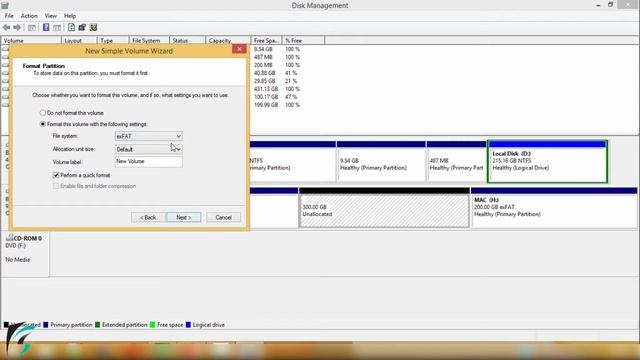The image size is (640, 360).
Task: Click the Type column header
Action: pyautogui.click(x=113, y=41)
